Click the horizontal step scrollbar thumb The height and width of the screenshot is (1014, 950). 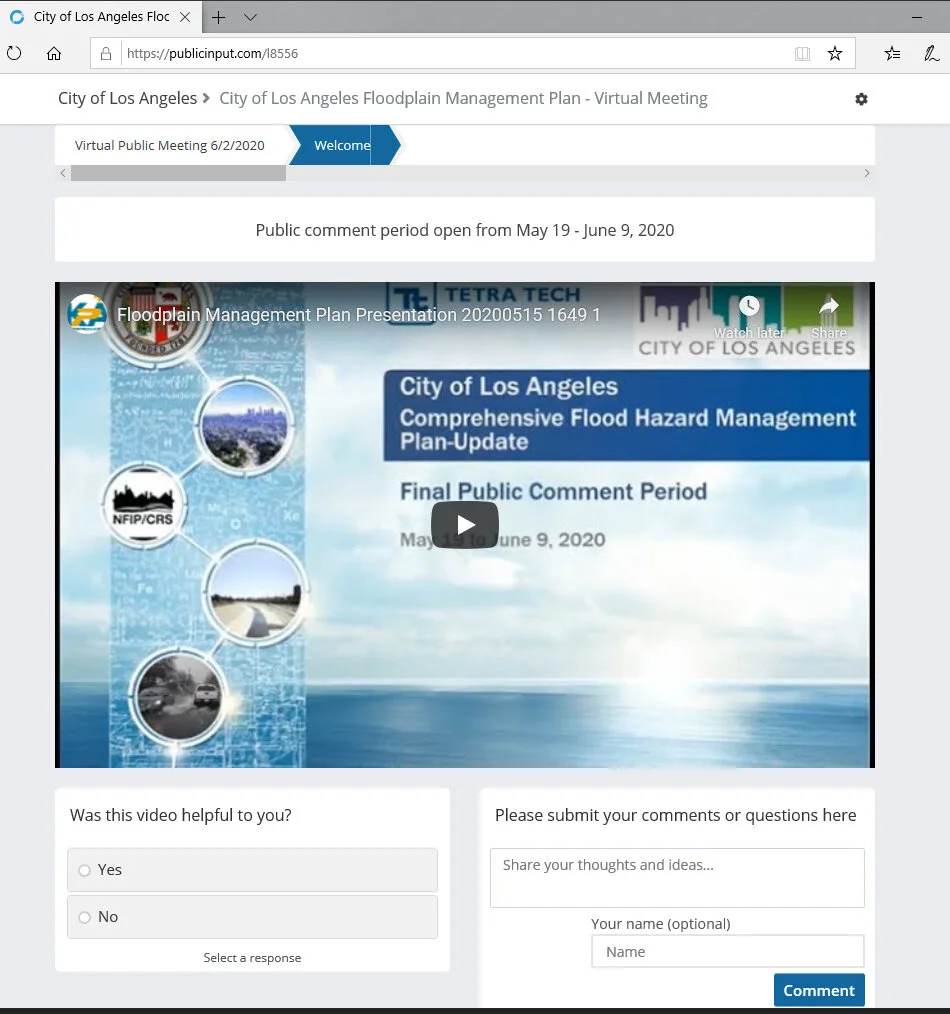coord(178,173)
